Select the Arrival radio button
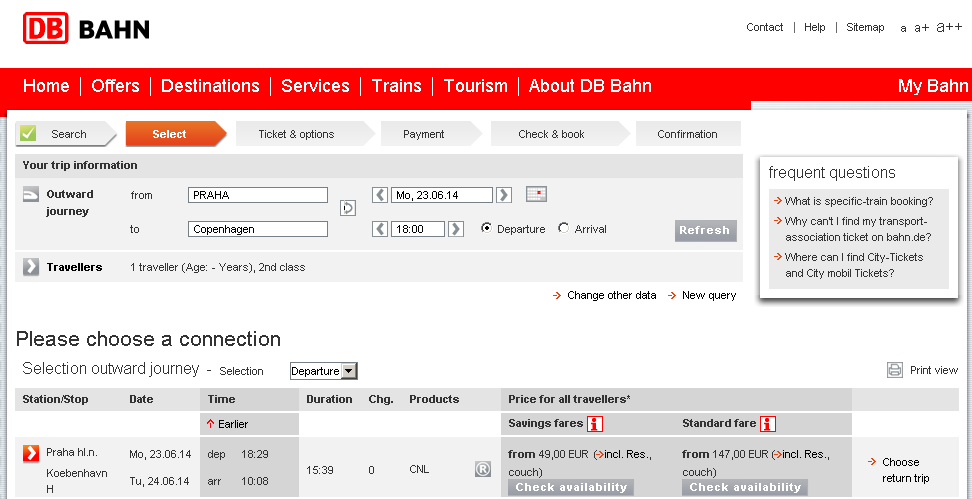Viewport: 972px width, 499px height. pyautogui.click(x=564, y=228)
